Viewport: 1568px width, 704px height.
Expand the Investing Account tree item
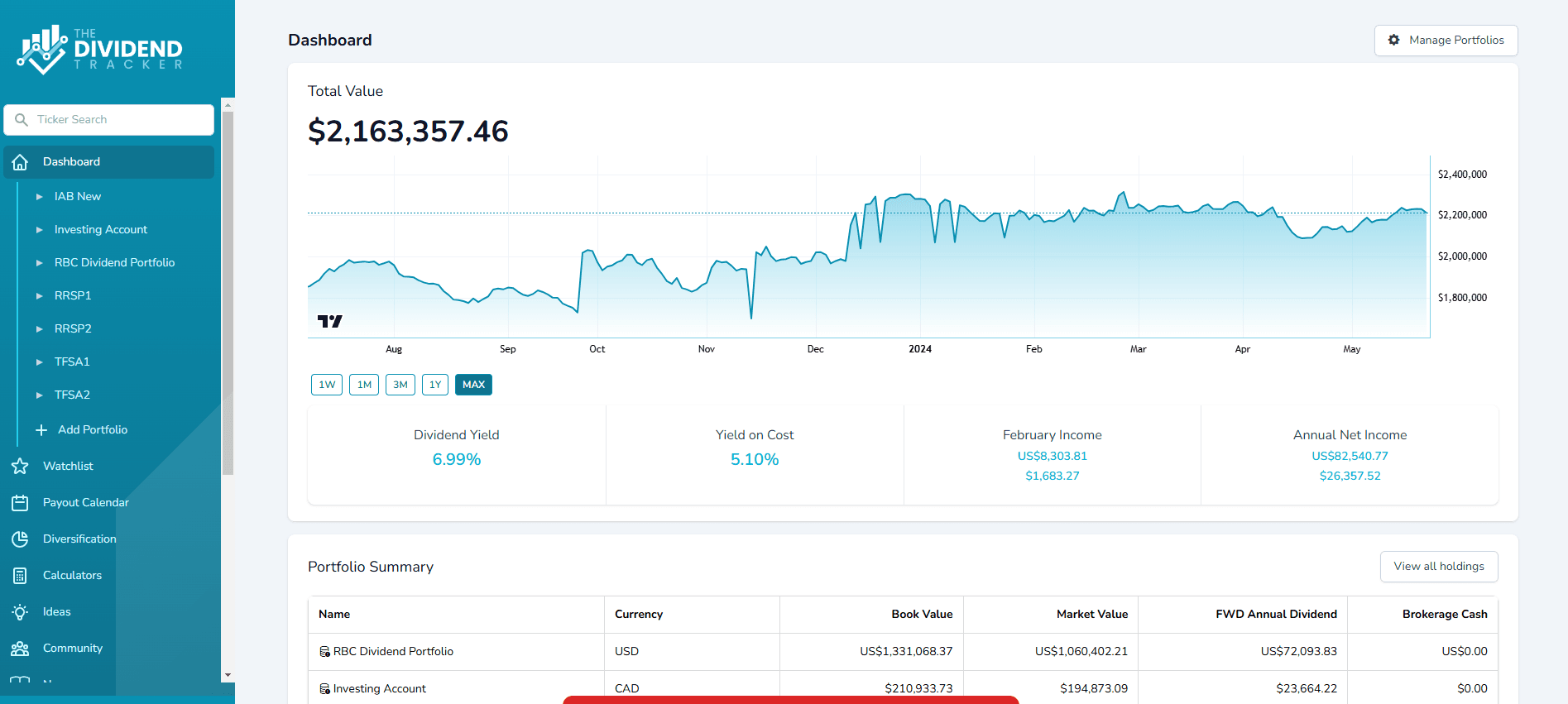point(39,230)
